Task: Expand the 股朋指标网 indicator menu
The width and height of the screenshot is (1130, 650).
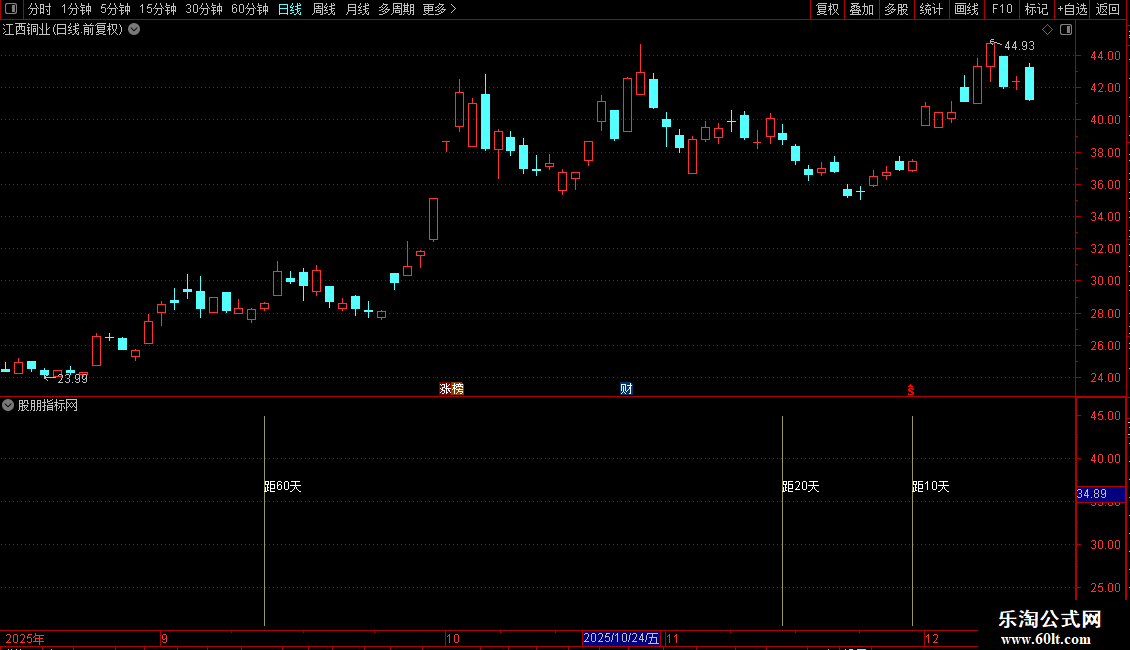Action: click(x=8, y=405)
